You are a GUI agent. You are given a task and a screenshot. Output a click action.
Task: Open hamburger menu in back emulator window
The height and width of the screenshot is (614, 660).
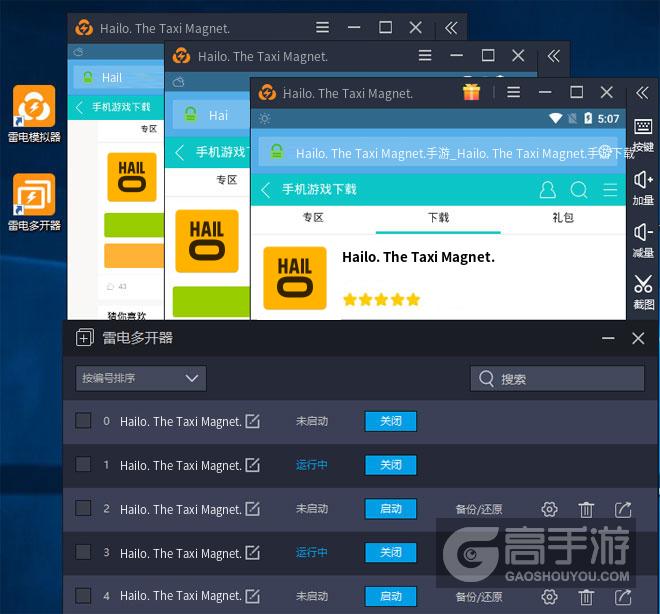322,27
